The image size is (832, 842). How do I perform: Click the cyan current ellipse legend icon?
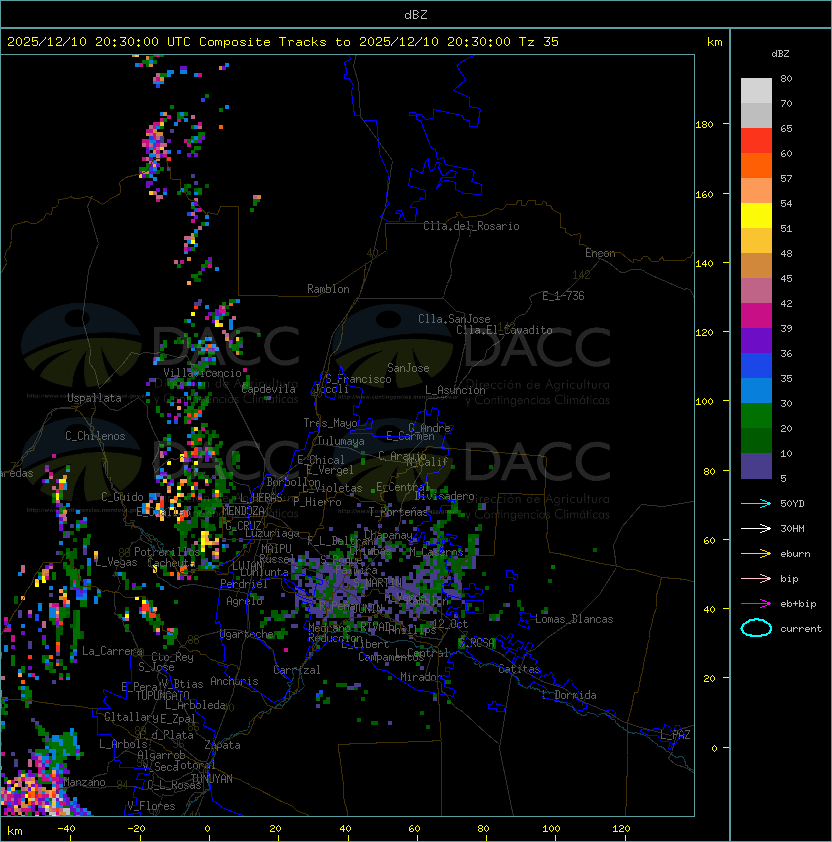coord(756,628)
